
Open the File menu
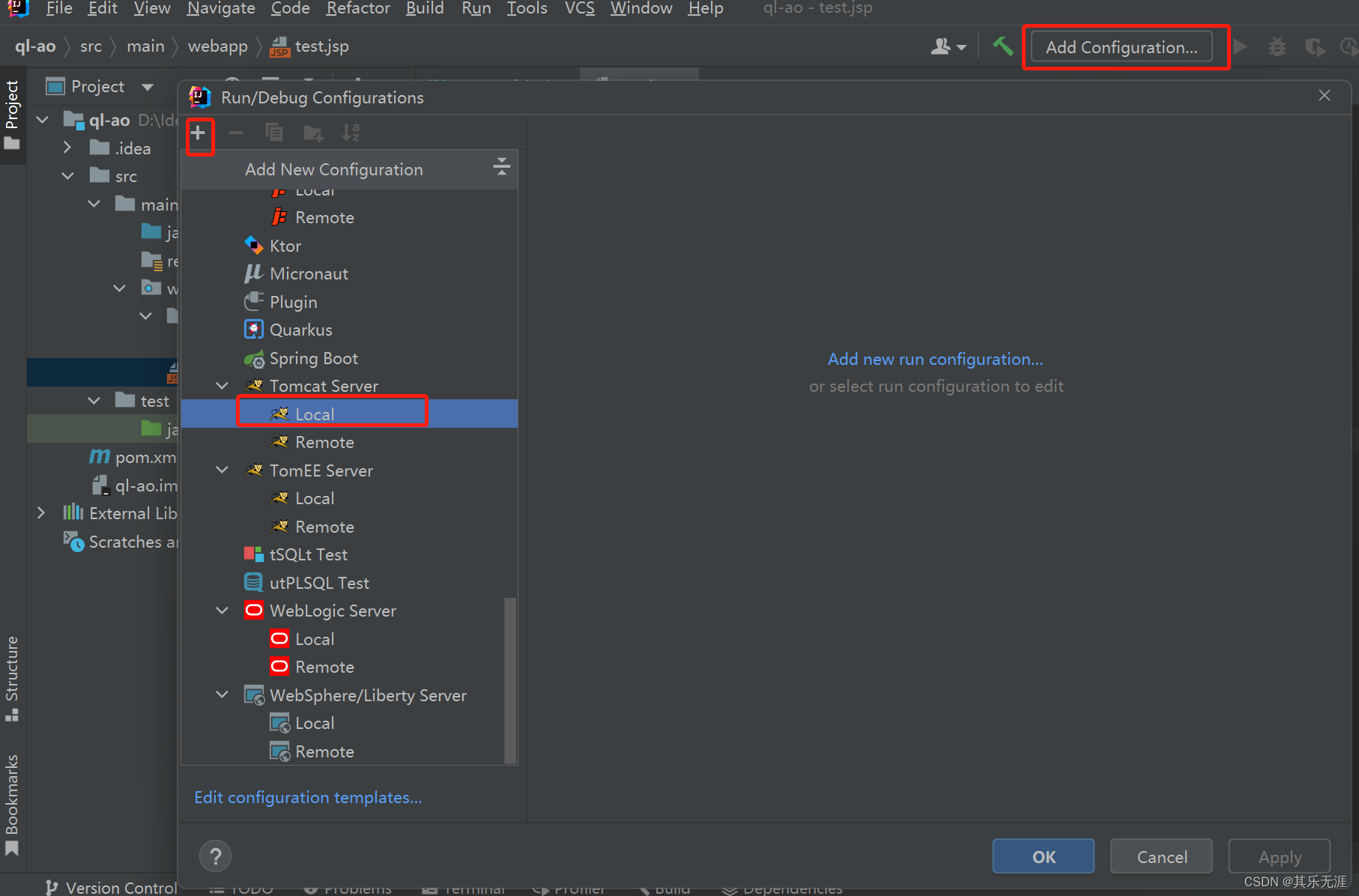pos(59,8)
